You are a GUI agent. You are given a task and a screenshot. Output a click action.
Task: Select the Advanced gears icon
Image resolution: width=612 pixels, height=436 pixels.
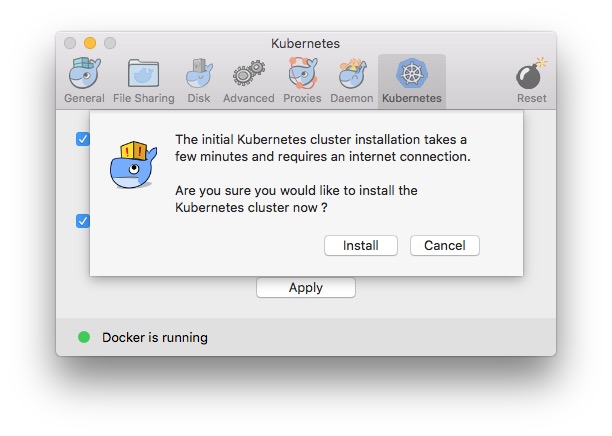coord(248,80)
